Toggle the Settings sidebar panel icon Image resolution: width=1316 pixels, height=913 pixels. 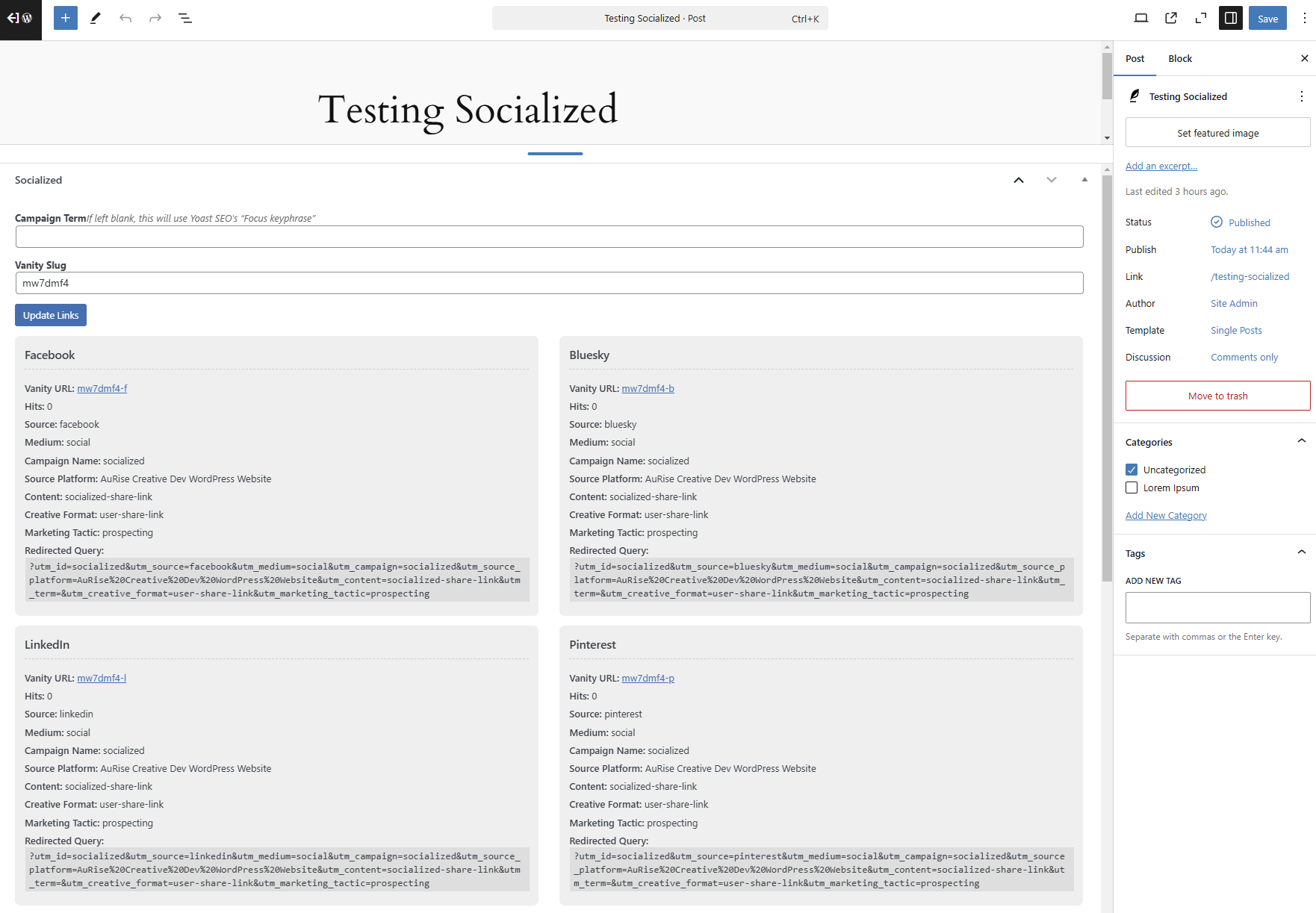[1231, 18]
